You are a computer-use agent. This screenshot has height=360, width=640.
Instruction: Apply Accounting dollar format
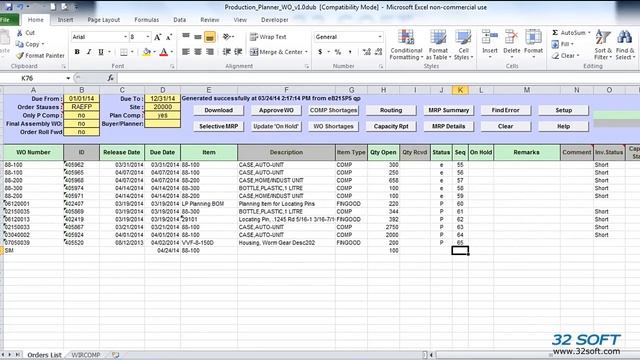[x=320, y=52]
